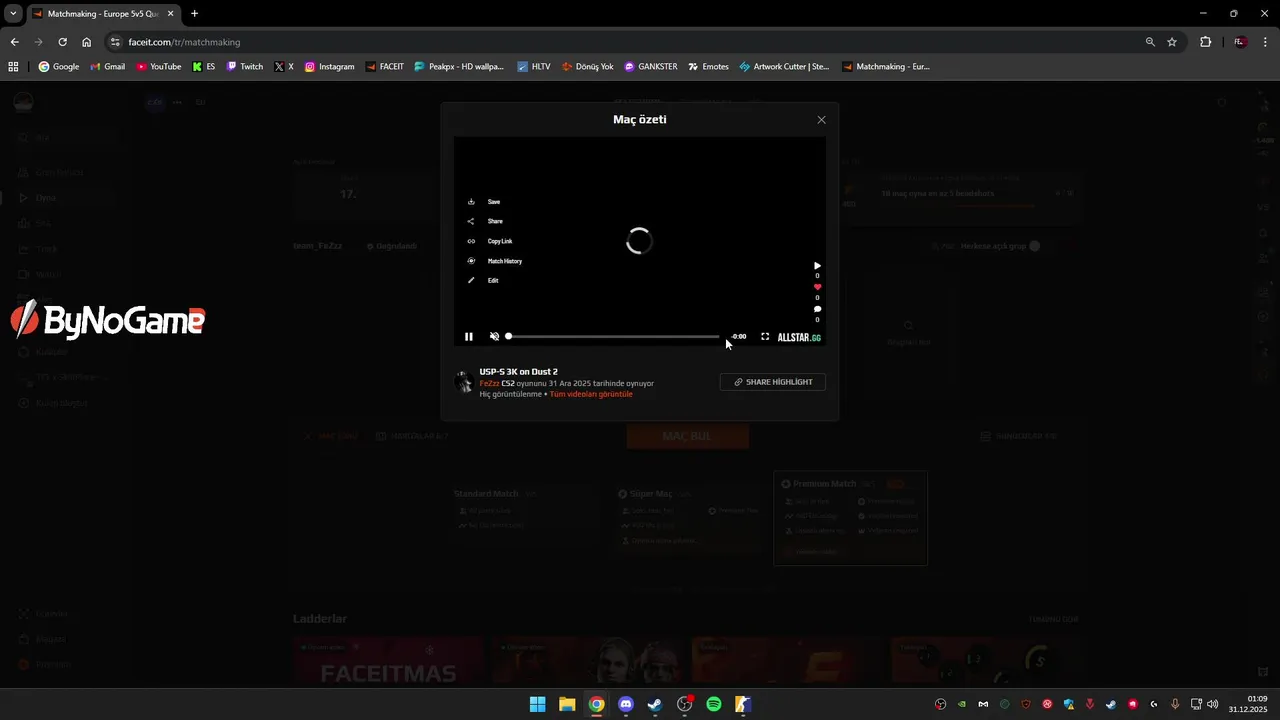Go back in the browser
Viewport: 1280px width, 720px height.
[x=14, y=42]
